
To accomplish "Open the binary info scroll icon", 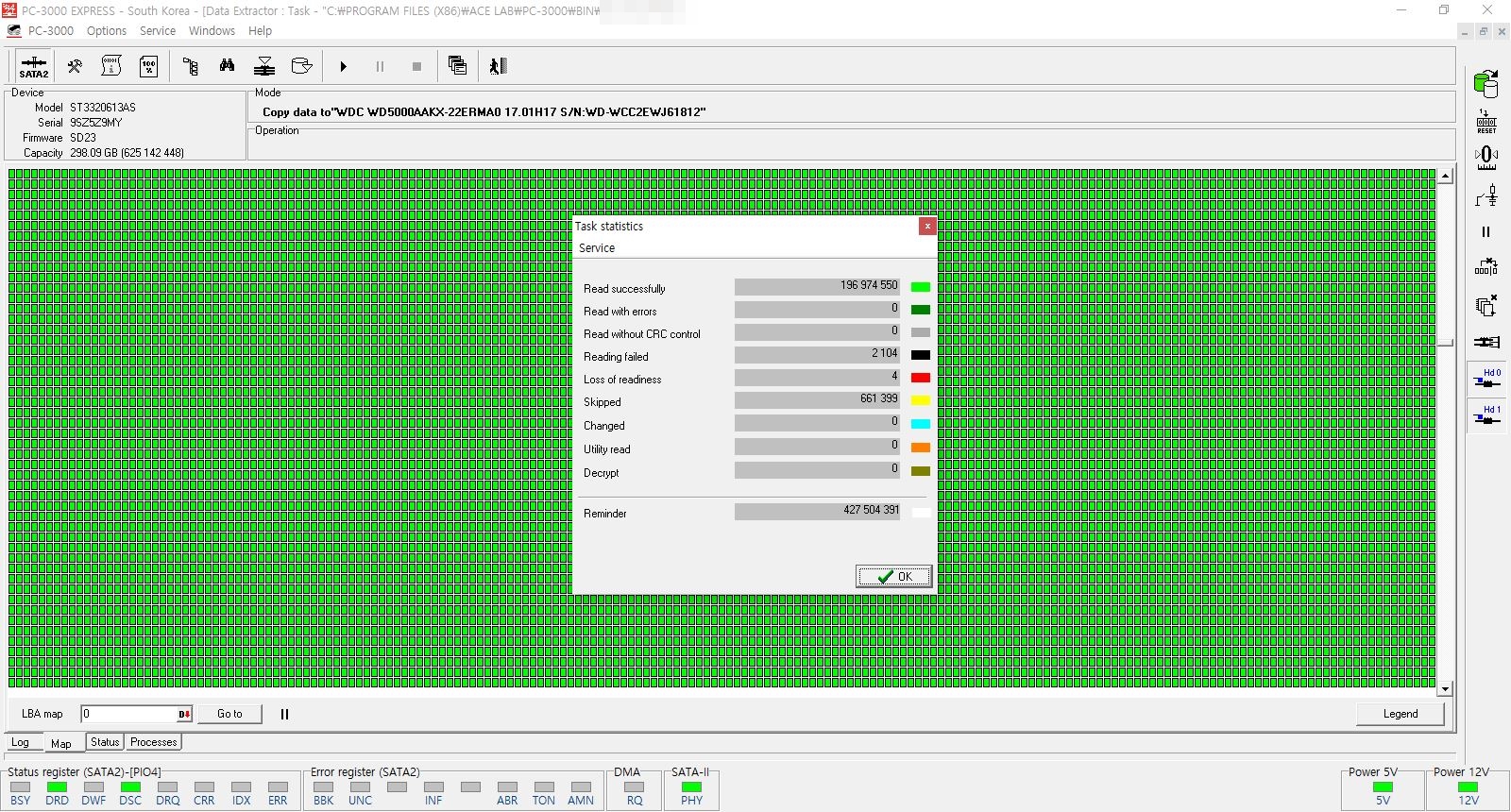I will pyautogui.click(x=111, y=66).
